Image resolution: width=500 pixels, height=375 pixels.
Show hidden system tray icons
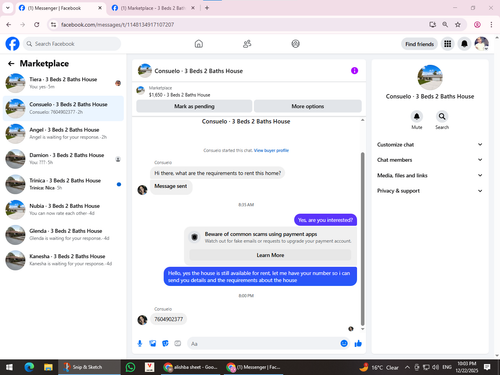[x=407, y=367]
